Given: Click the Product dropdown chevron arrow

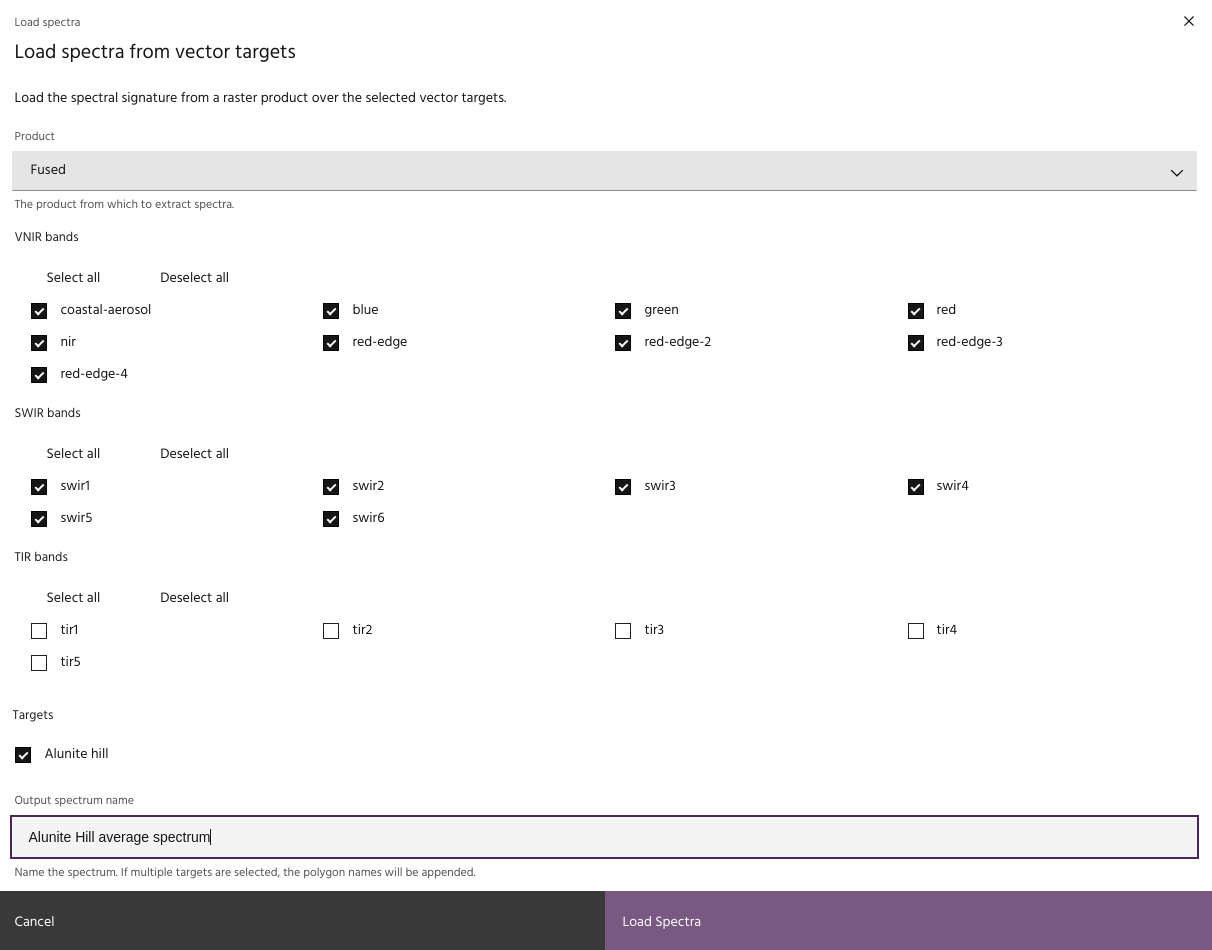Looking at the screenshot, I should pyautogui.click(x=1176, y=172).
